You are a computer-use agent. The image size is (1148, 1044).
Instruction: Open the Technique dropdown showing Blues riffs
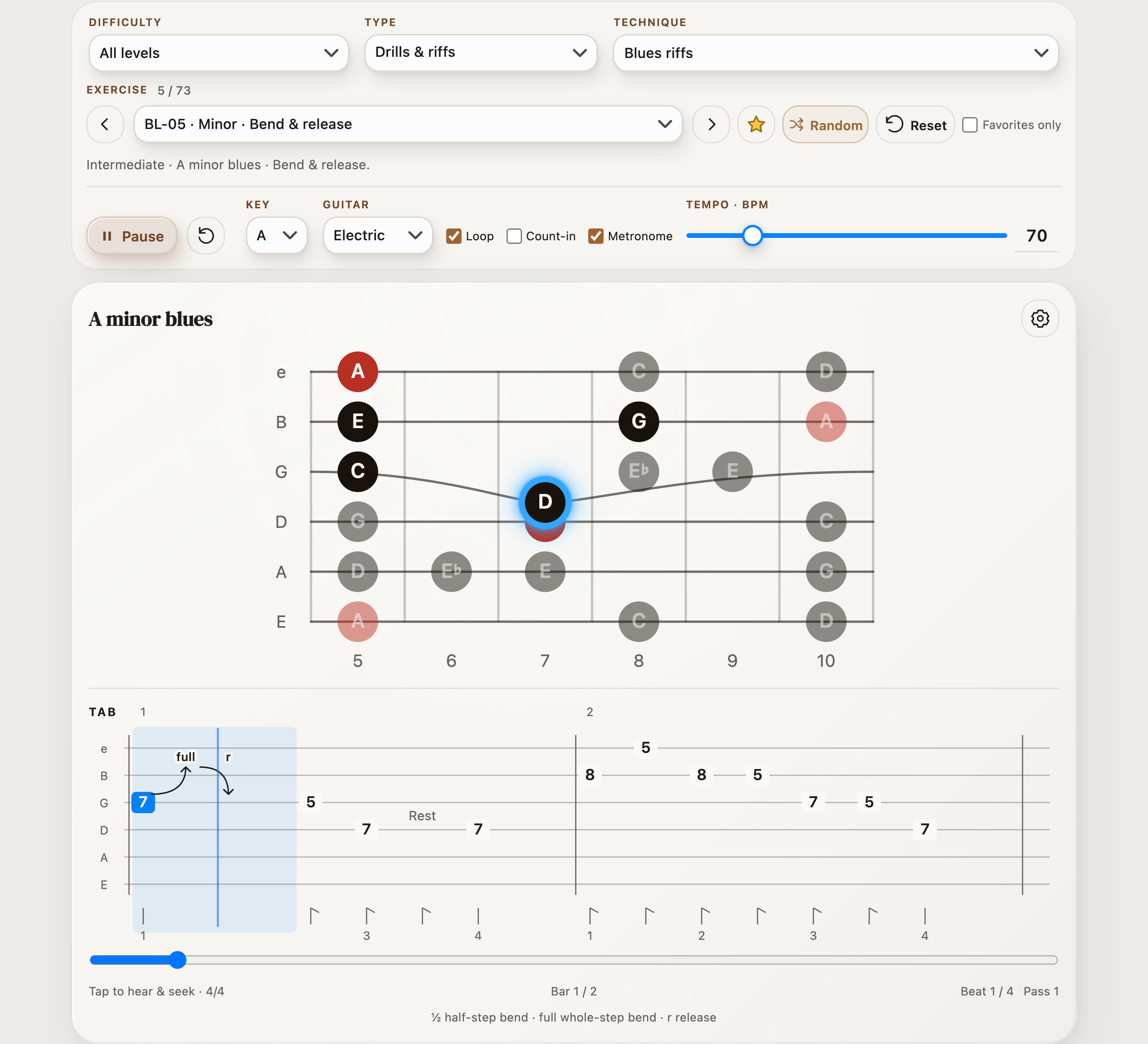(836, 53)
